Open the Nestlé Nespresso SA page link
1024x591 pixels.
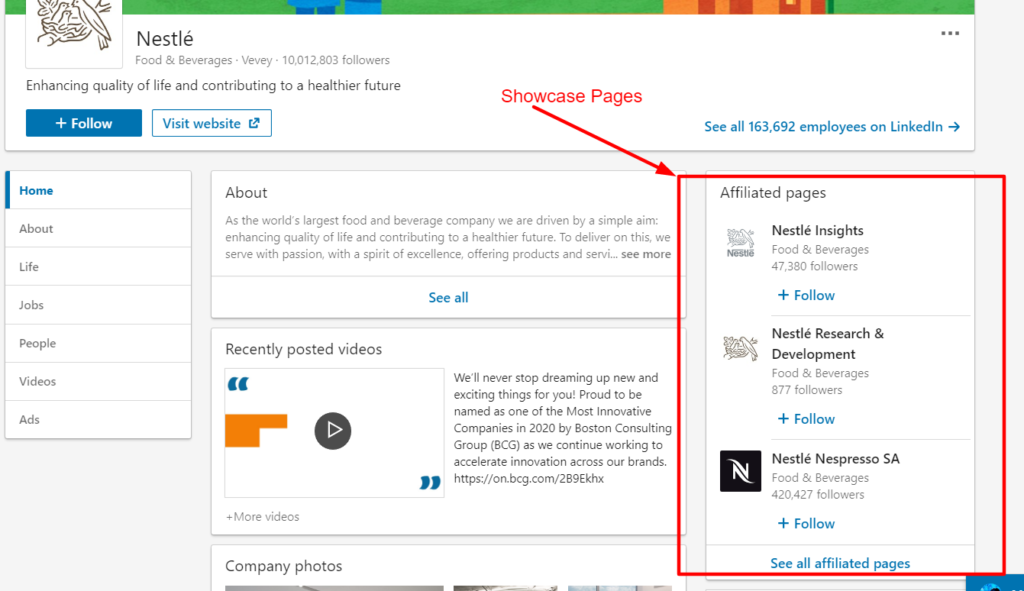[x=835, y=458]
